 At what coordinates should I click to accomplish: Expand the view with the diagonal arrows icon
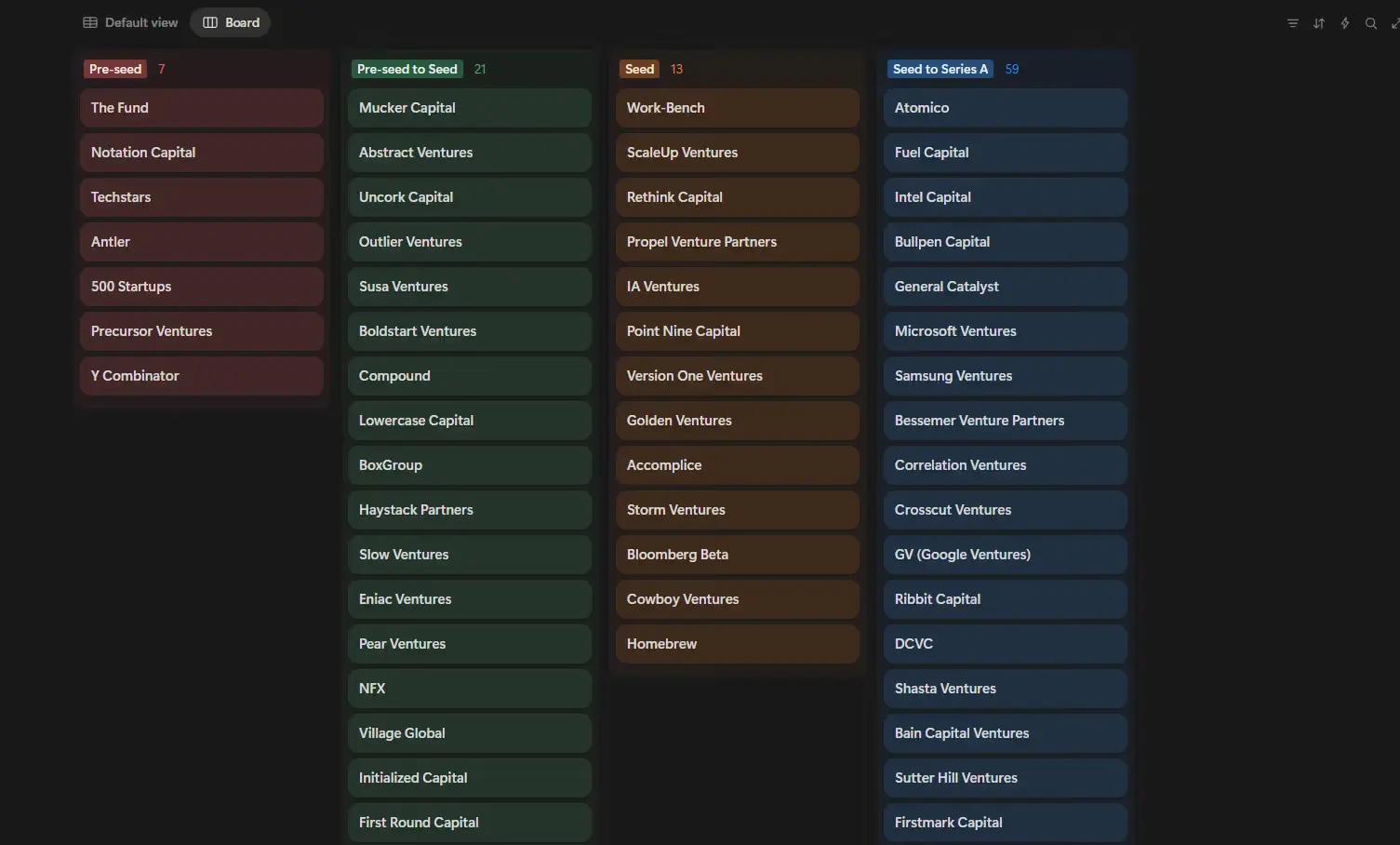coord(1394,22)
